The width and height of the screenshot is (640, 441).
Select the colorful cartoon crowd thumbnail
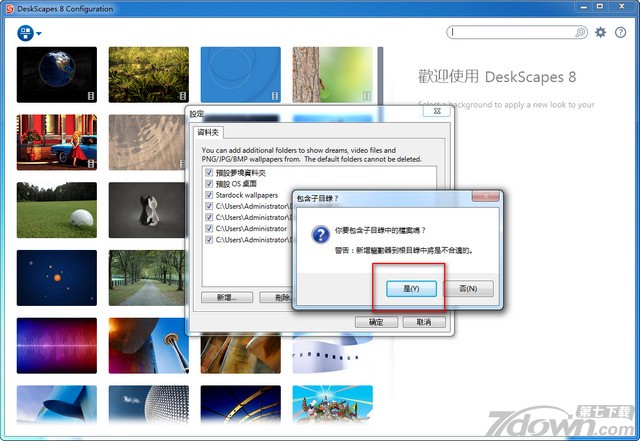332,404
